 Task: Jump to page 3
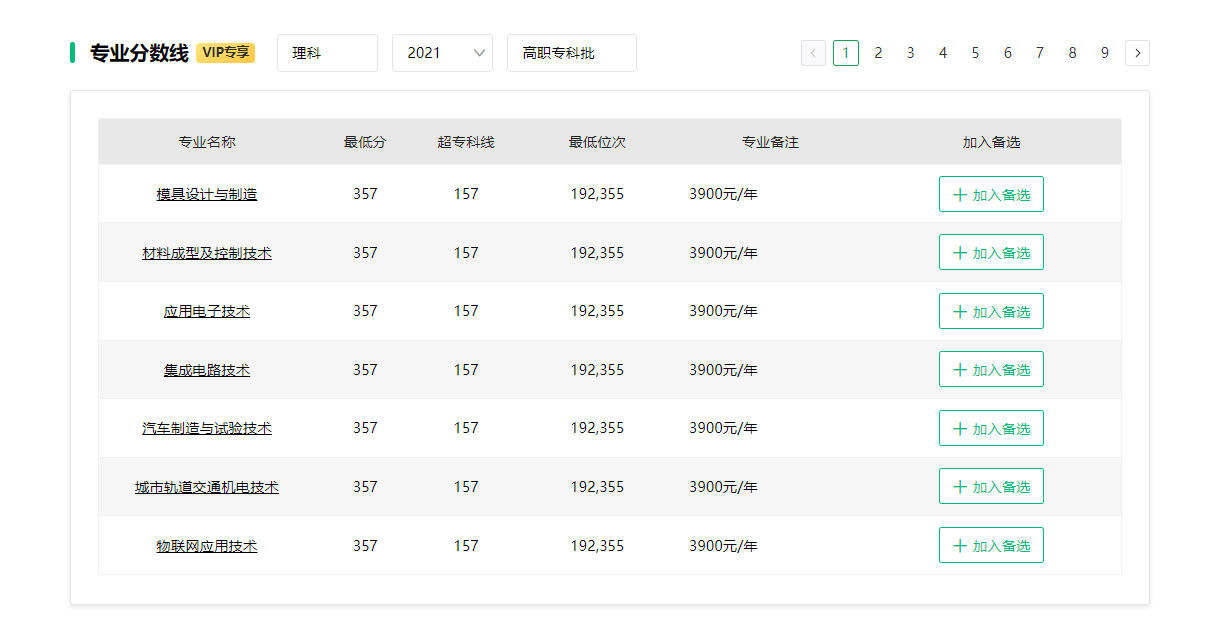tap(910, 53)
